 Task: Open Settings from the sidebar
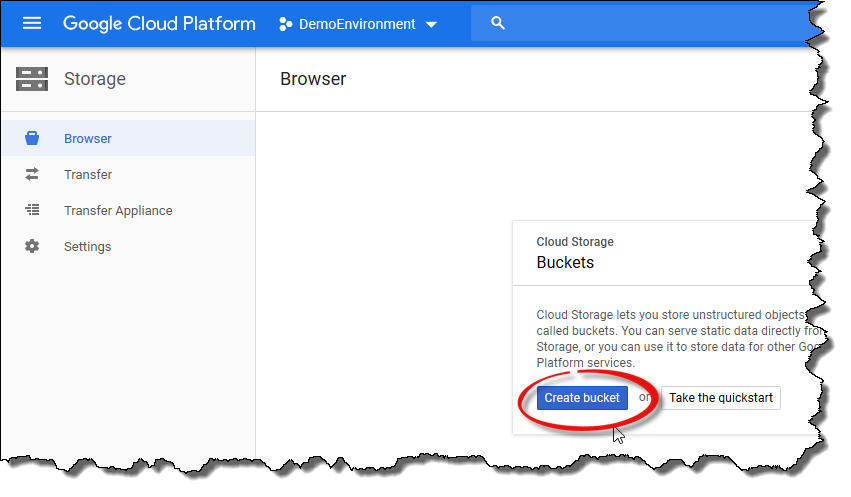(x=87, y=247)
